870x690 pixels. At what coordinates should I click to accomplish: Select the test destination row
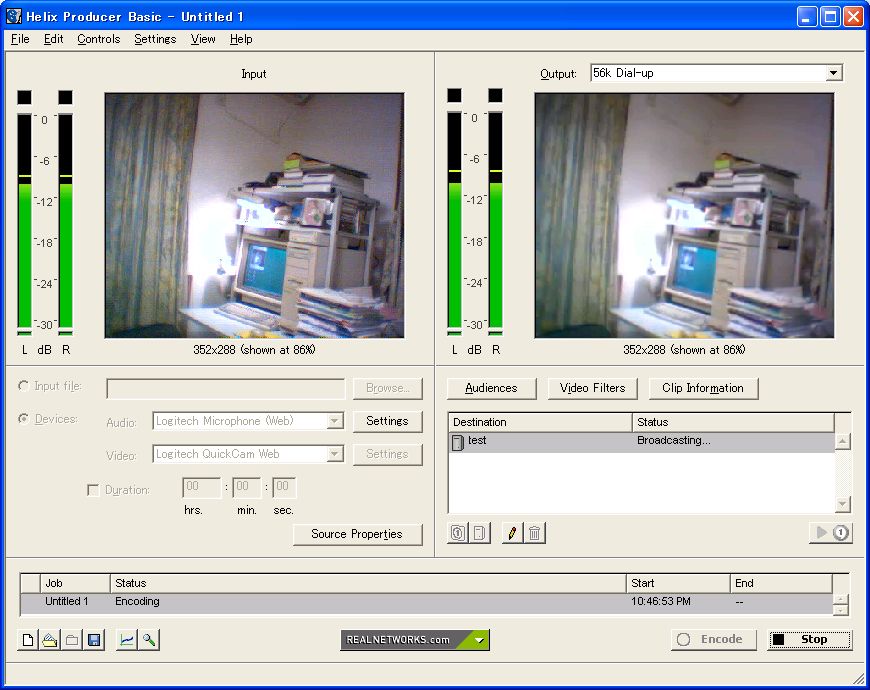[x=540, y=441]
